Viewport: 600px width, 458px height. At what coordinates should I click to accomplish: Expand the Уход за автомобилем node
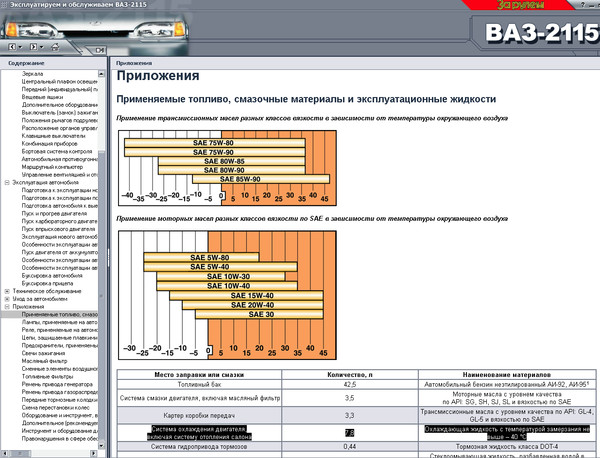[6, 298]
